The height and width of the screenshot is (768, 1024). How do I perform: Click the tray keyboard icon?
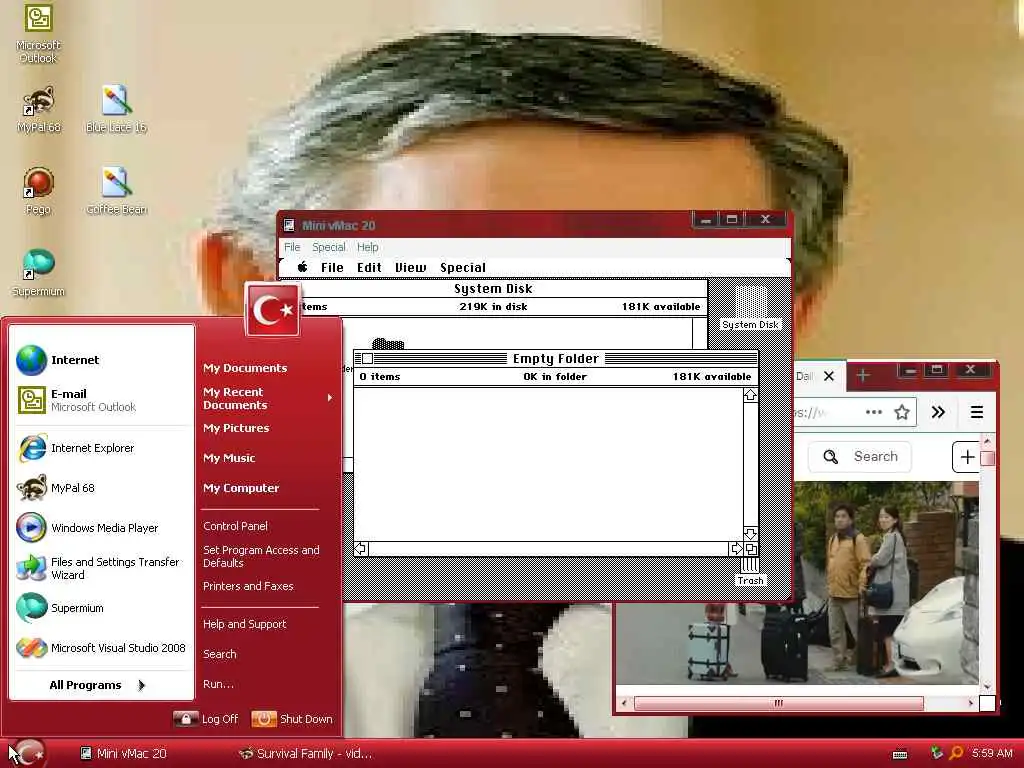coord(900,754)
